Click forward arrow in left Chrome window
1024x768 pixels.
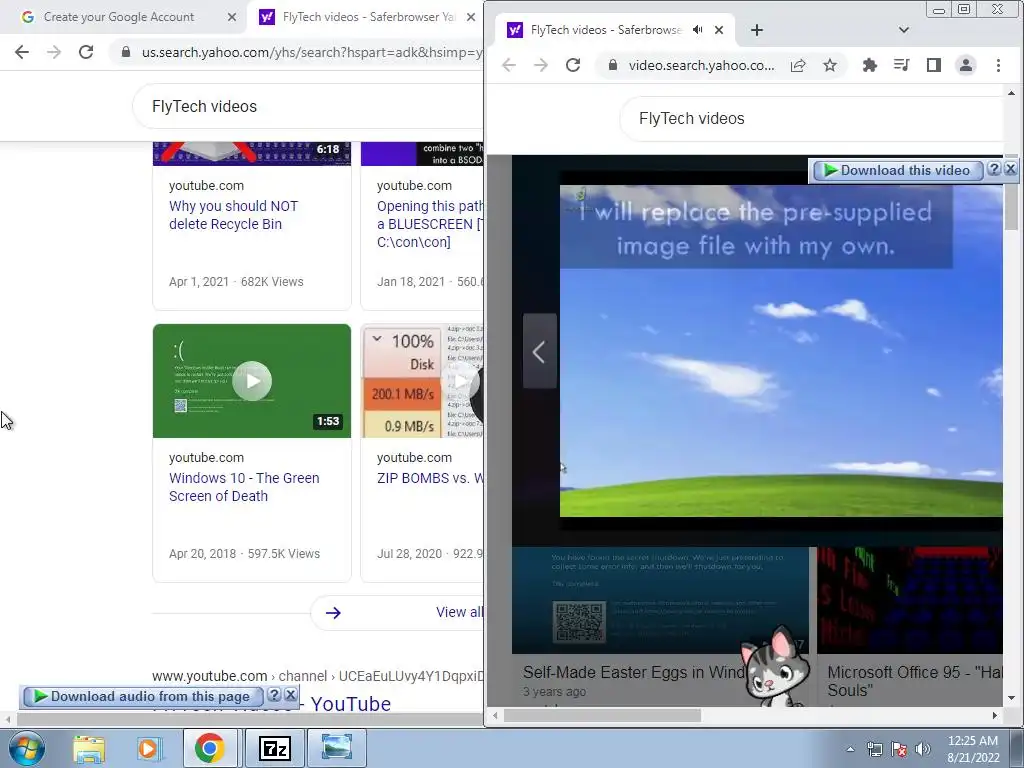[x=54, y=52]
